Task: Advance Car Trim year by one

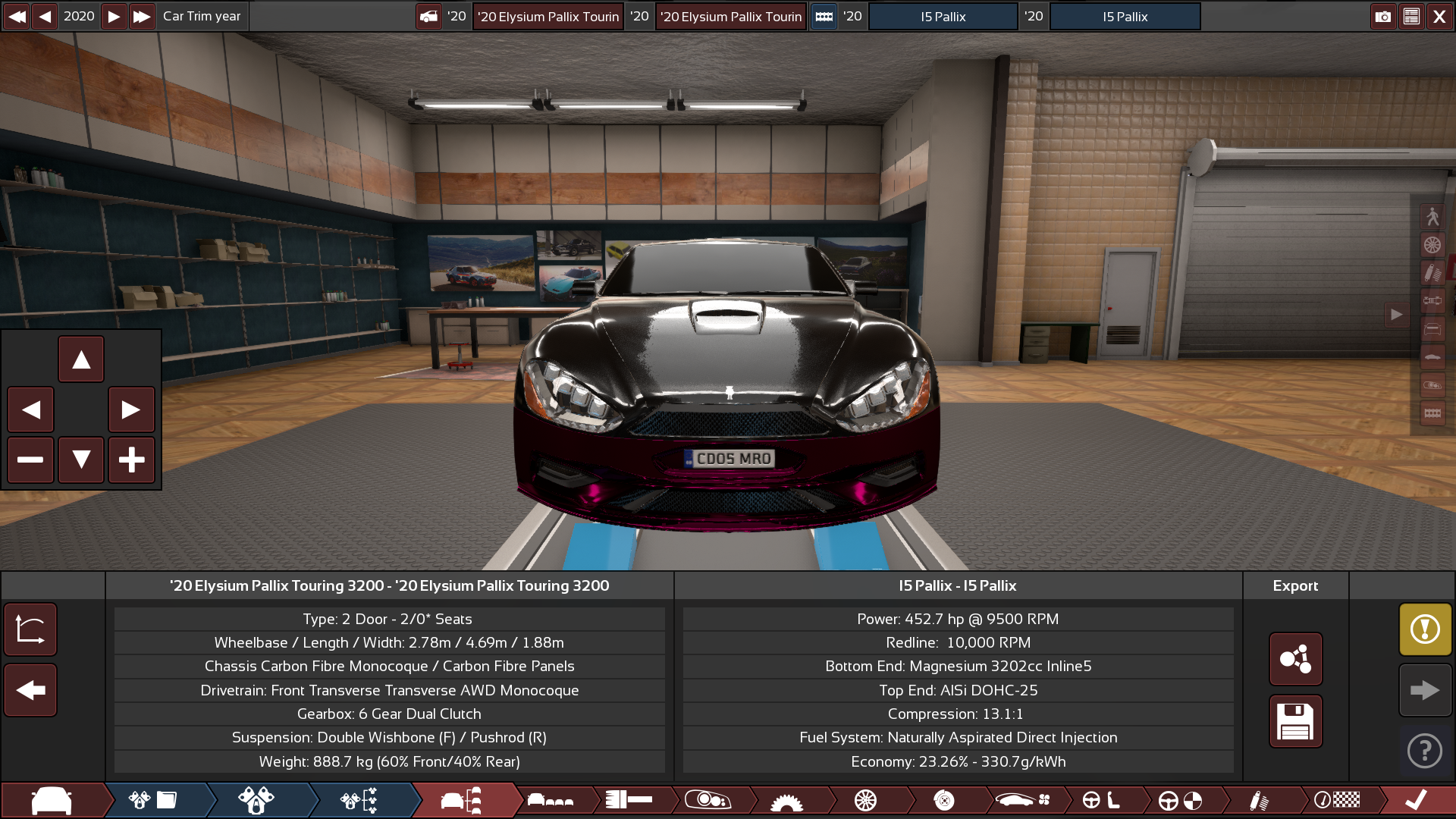Action: pos(114,16)
